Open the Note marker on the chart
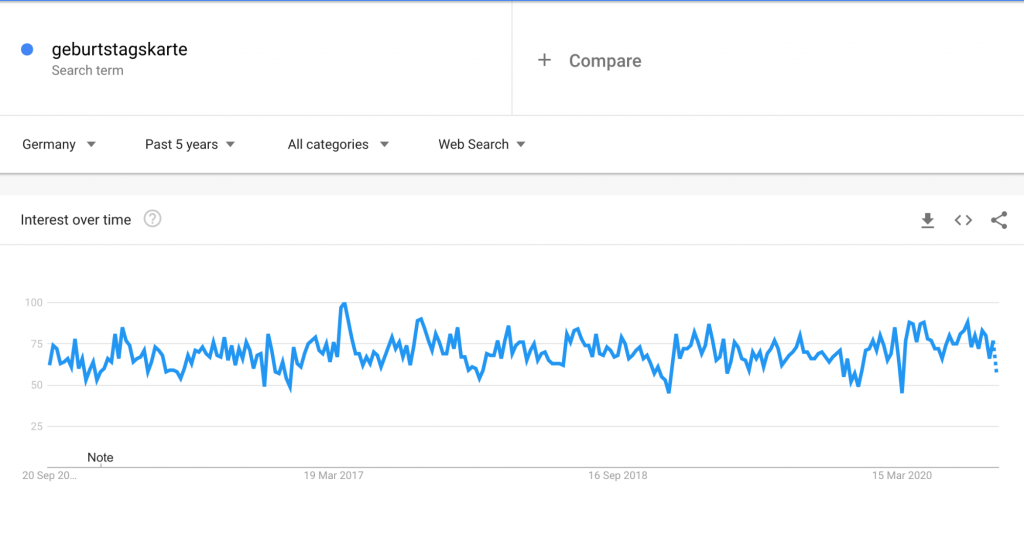The width and height of the screenshot is (1024, 543). (x=101, y=457)
